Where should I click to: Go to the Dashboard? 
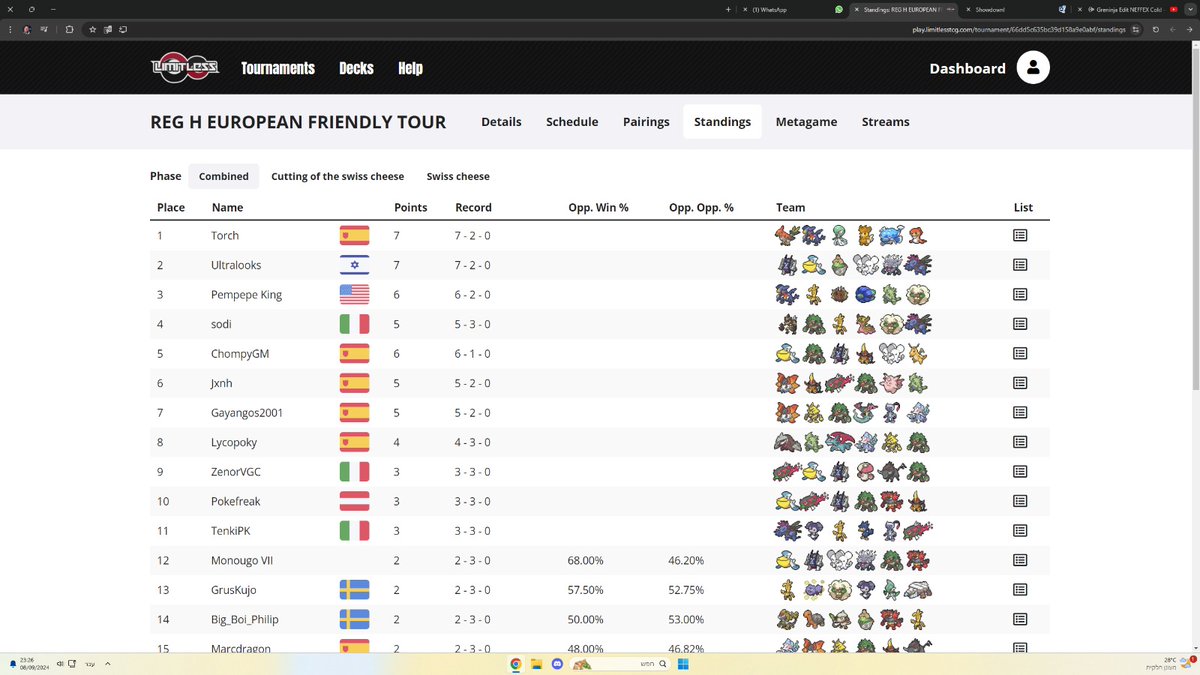(967, 68)
